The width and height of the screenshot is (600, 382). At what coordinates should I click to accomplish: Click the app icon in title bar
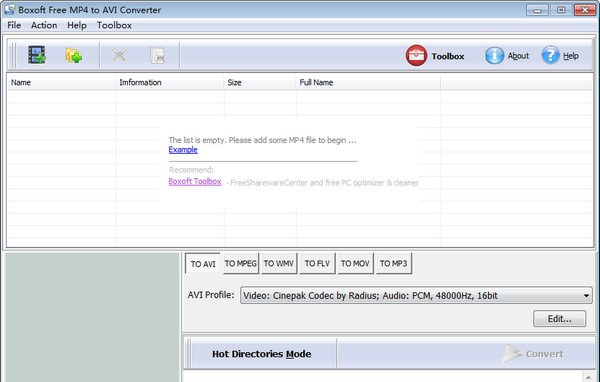coord(9,10)
